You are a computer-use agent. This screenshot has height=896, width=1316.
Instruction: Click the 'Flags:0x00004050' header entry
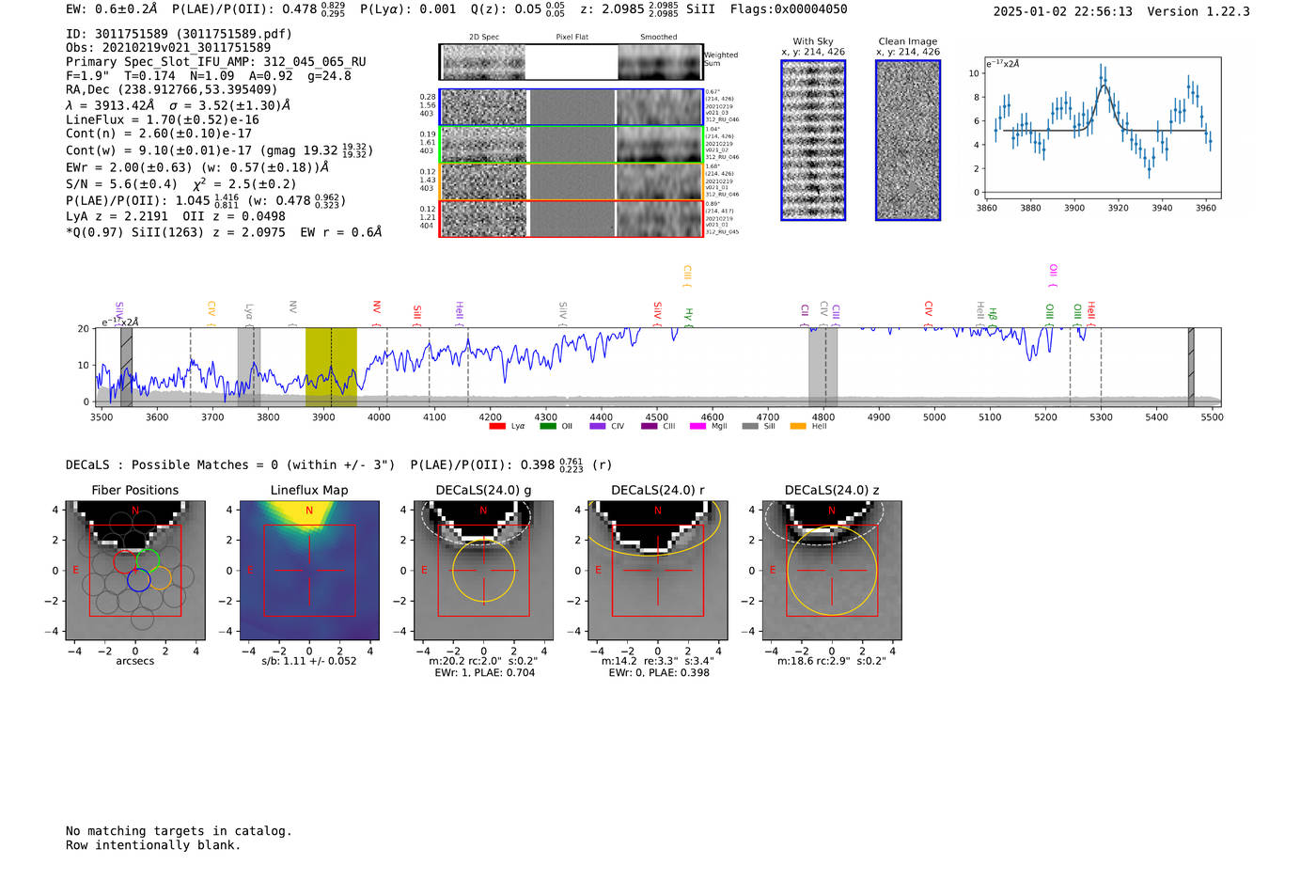(789, 9)
